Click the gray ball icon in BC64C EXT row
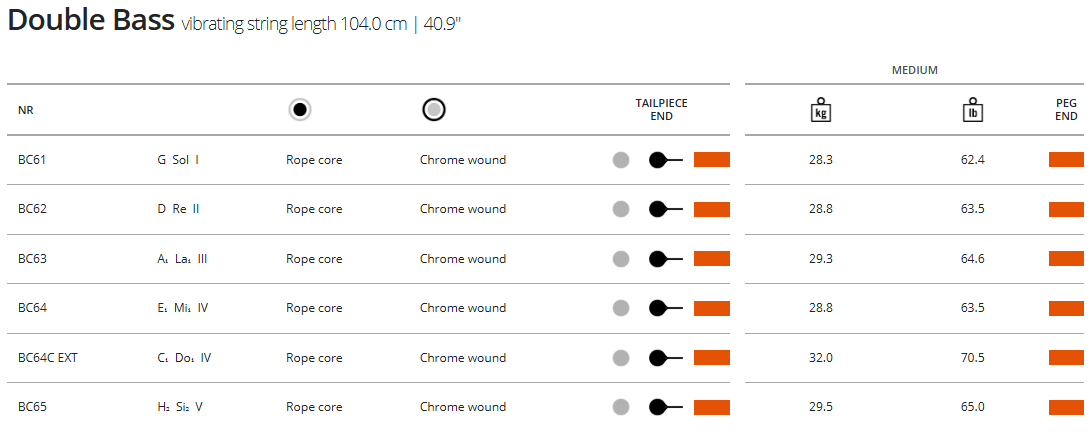The height and width of the screenshot is (433, 1091). [x=621, y=358]
